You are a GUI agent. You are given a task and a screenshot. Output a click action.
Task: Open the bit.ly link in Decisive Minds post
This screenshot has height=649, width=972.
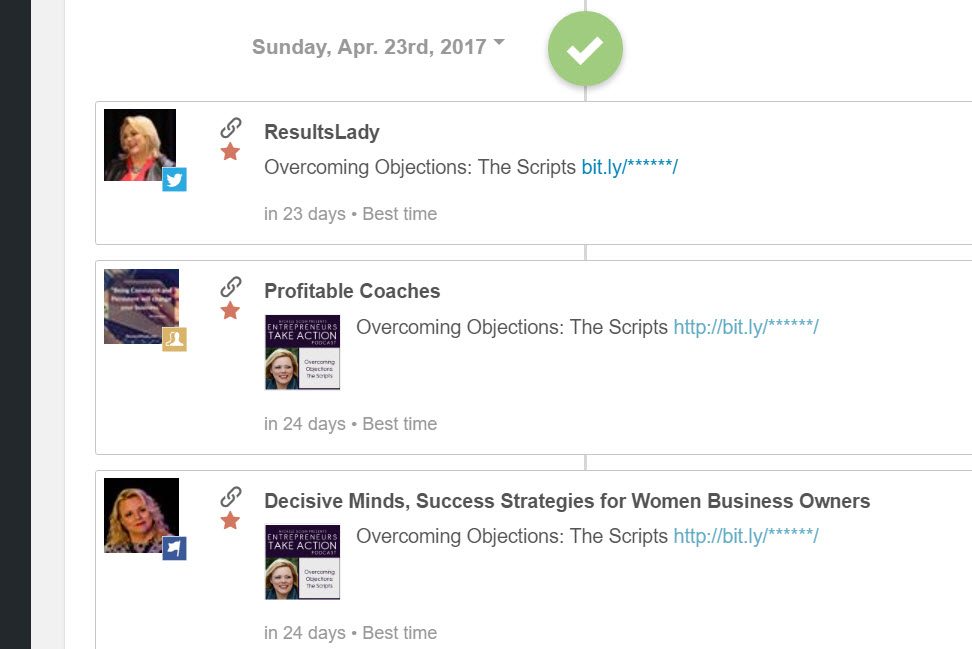(x=746, y=536)
